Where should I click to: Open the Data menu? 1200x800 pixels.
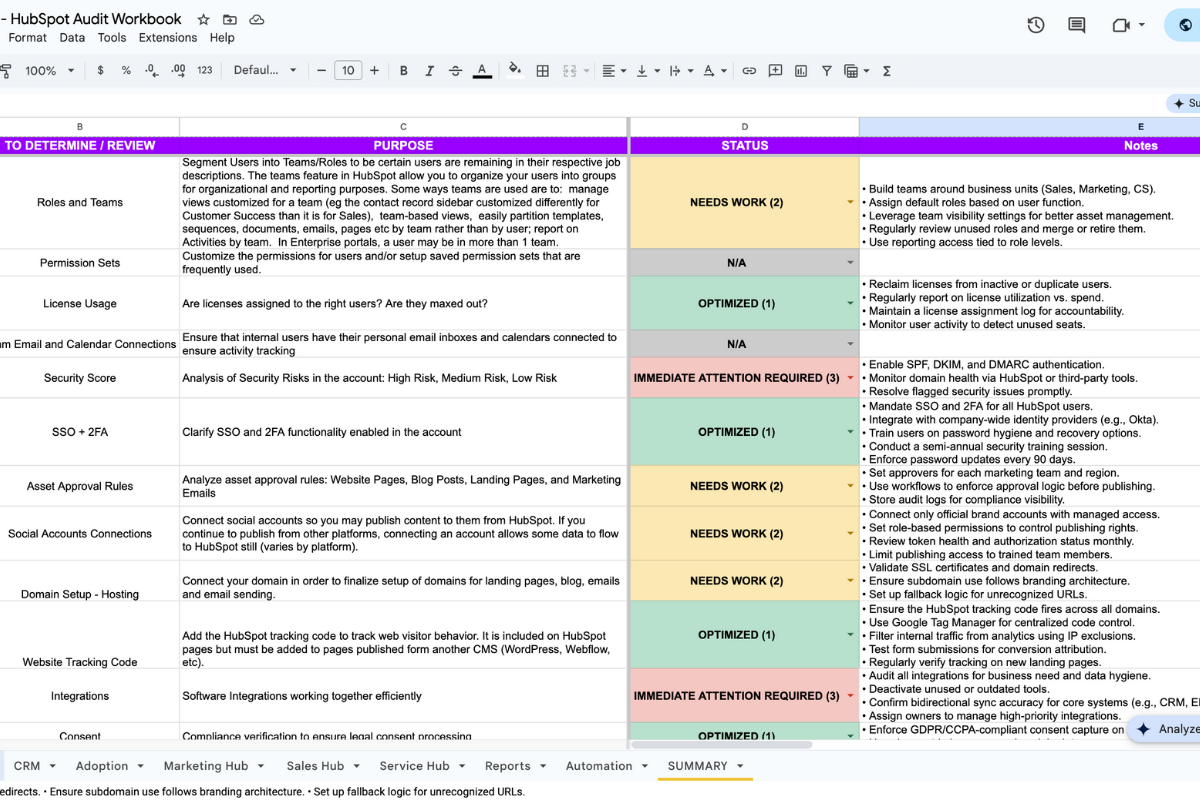[72, 38]
